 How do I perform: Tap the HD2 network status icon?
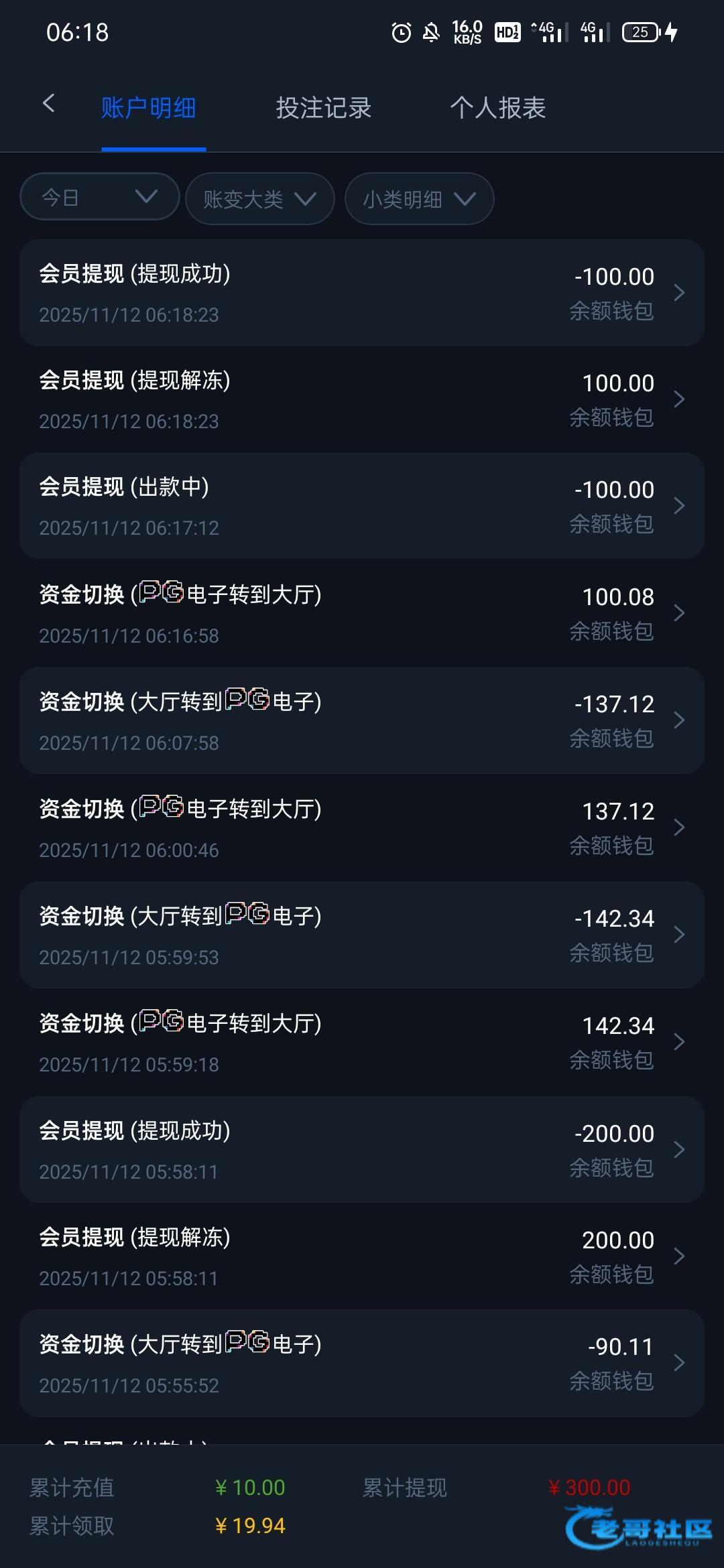point(507,32)
